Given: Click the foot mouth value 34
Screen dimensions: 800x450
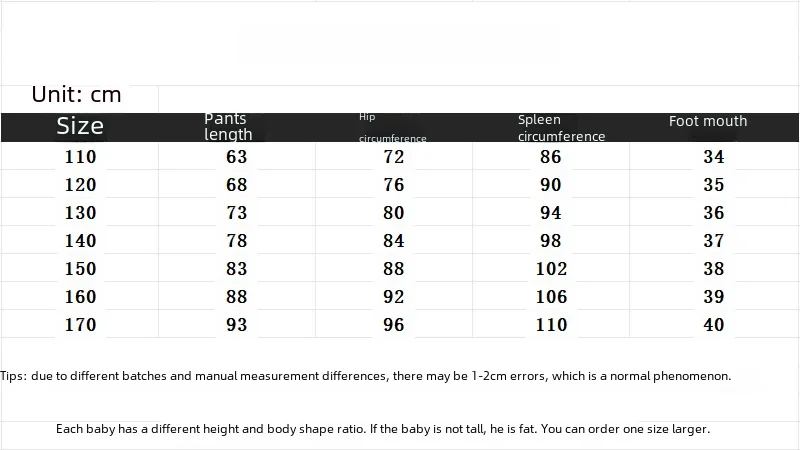Looking at the screenshot, I should pos(714,157).
